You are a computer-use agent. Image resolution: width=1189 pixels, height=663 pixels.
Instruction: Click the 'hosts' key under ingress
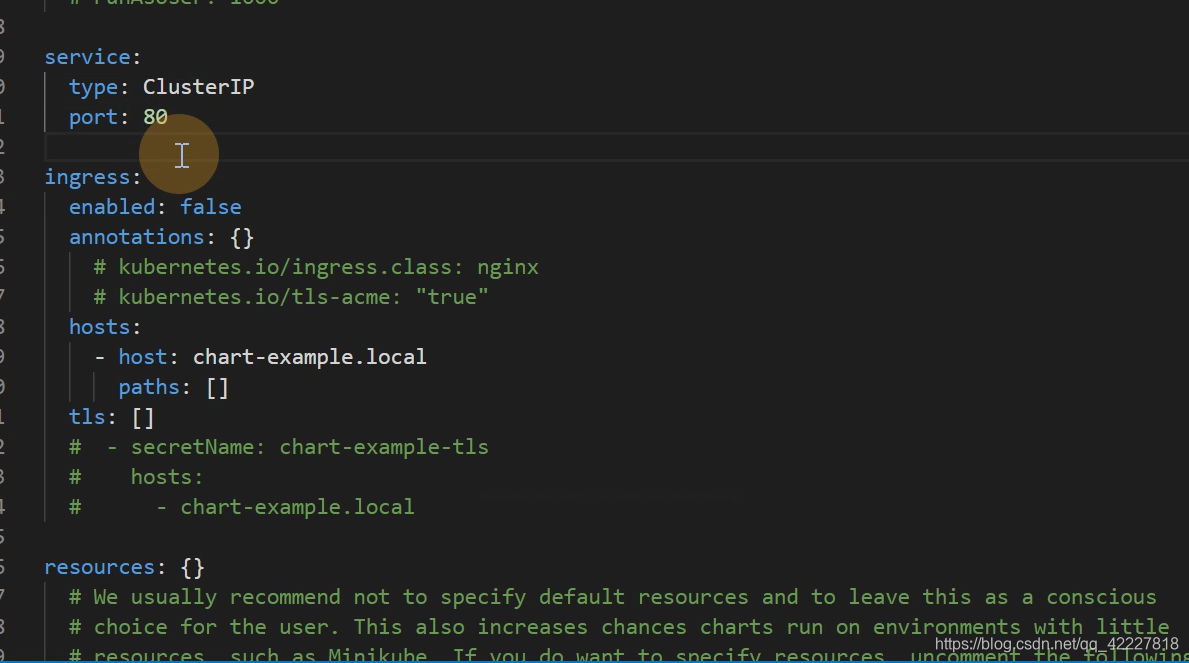[x=100, y=327]
